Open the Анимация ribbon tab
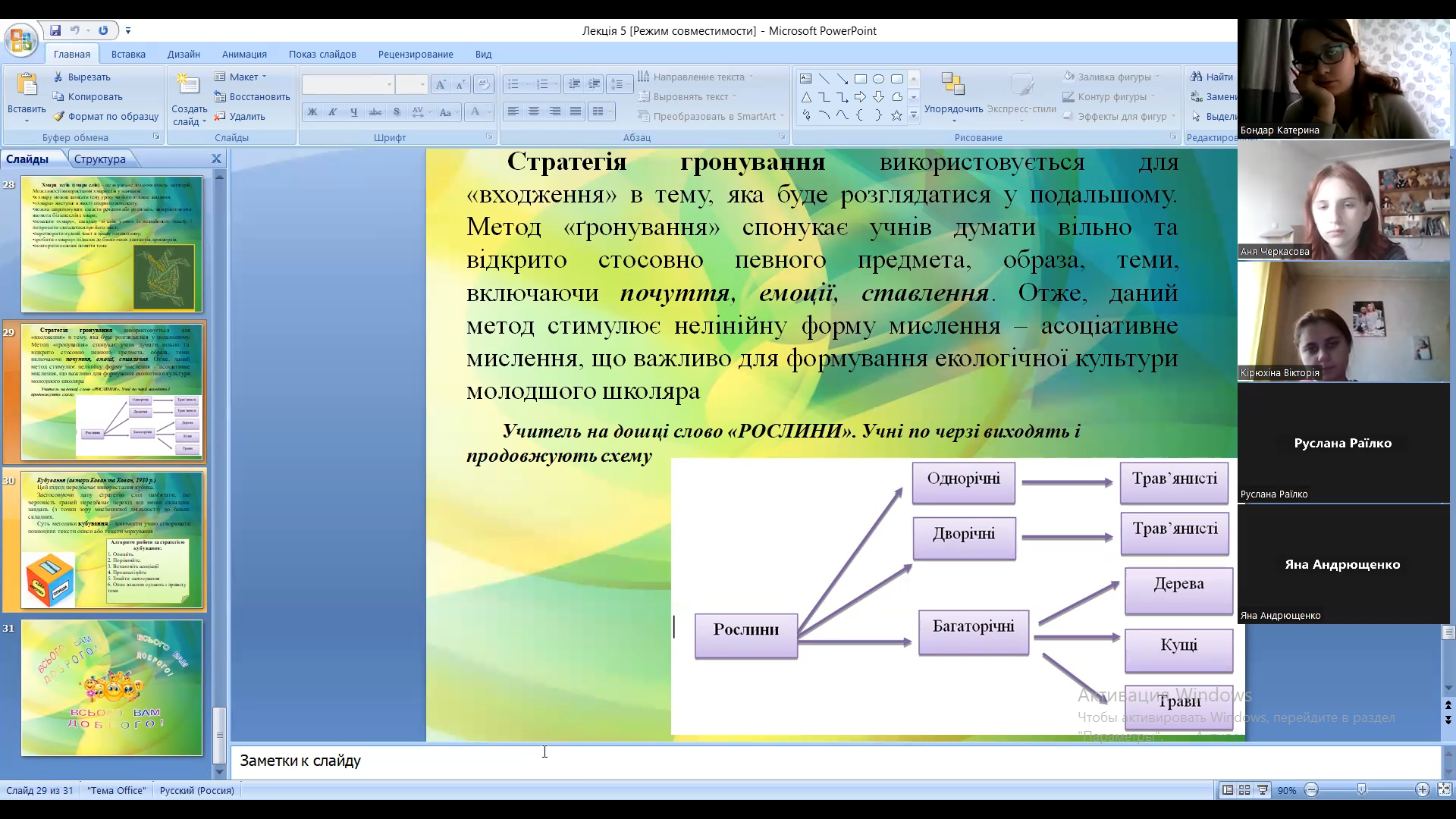1456x819 pixels. point(244,55)
